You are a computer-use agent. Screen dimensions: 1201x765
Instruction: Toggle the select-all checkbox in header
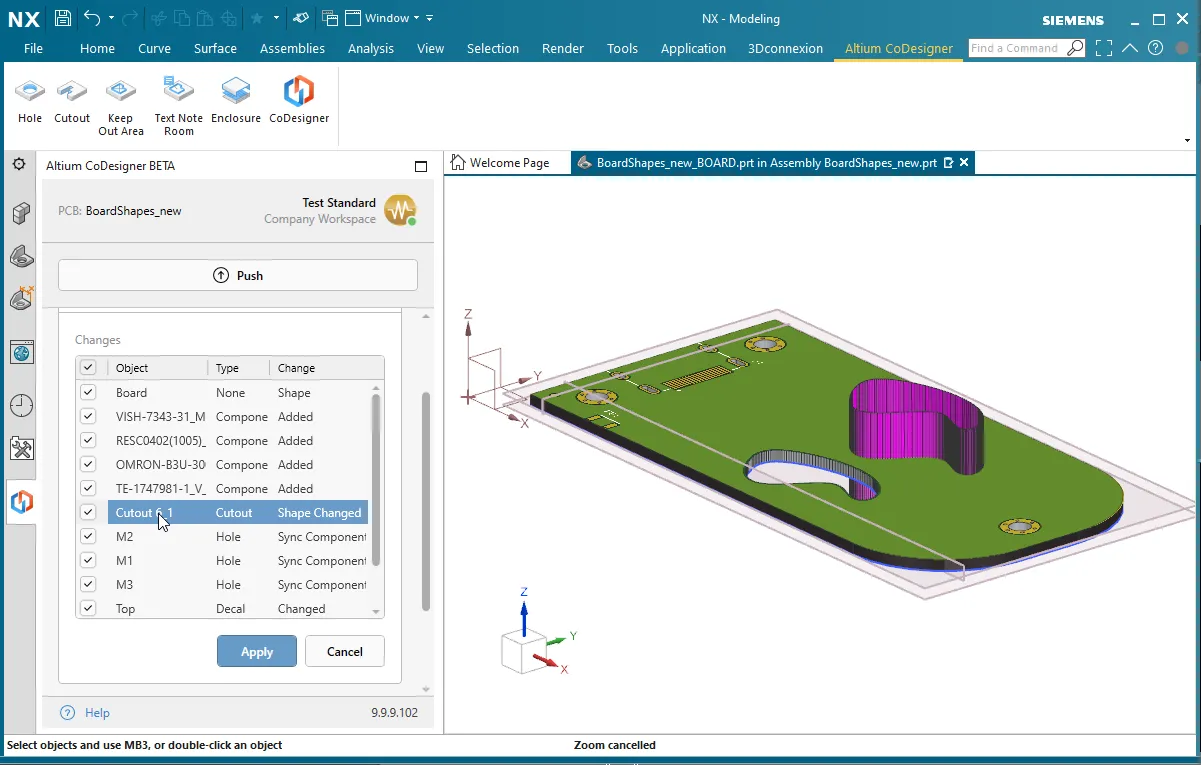coord(88,368)
